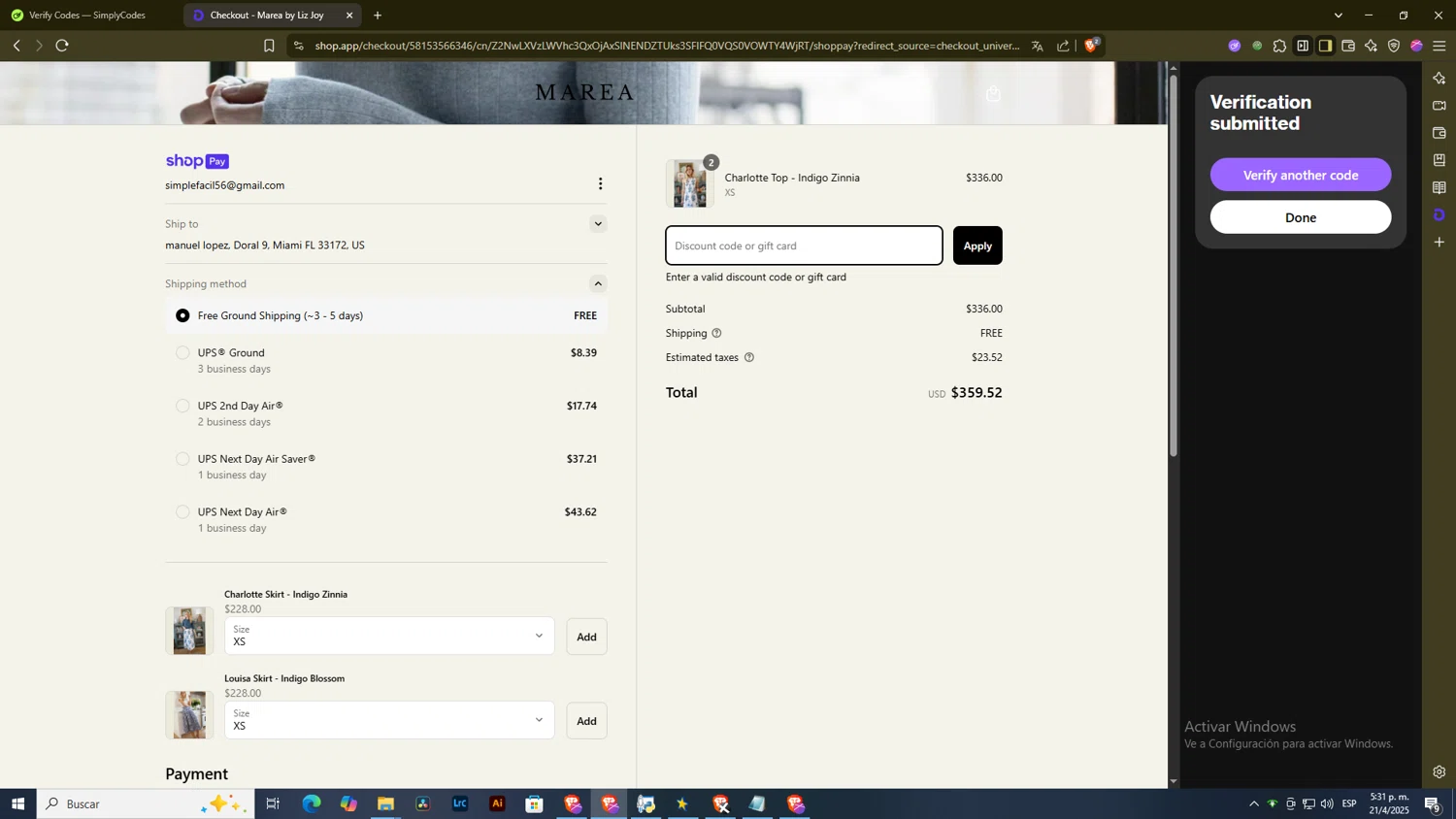Viewport: 1456px width, 819px height.
Task: Bookmark this page using the bookmark icon
Action: [x=269, y=46]
